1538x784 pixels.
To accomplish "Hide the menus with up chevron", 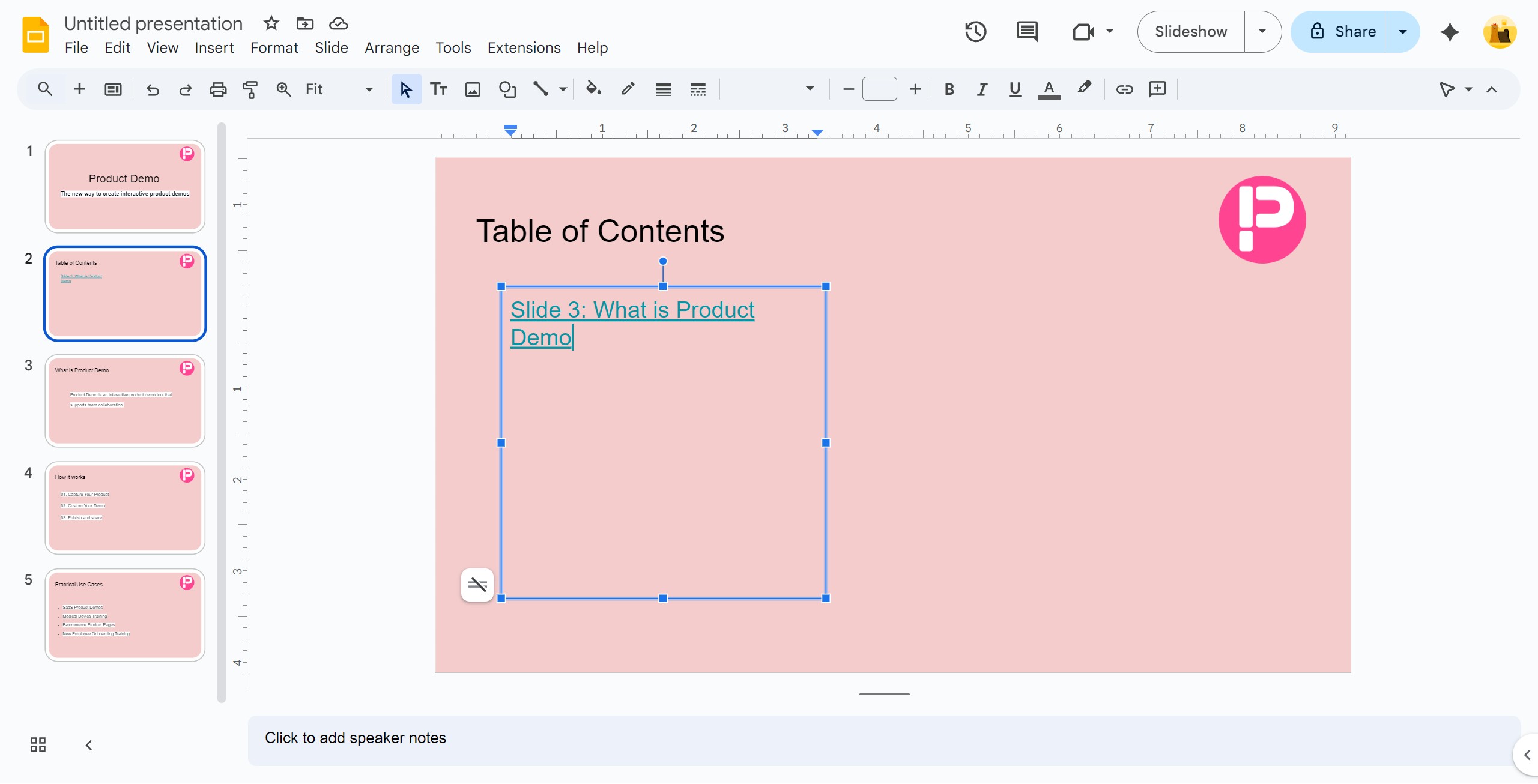I will click(1492, 89).
